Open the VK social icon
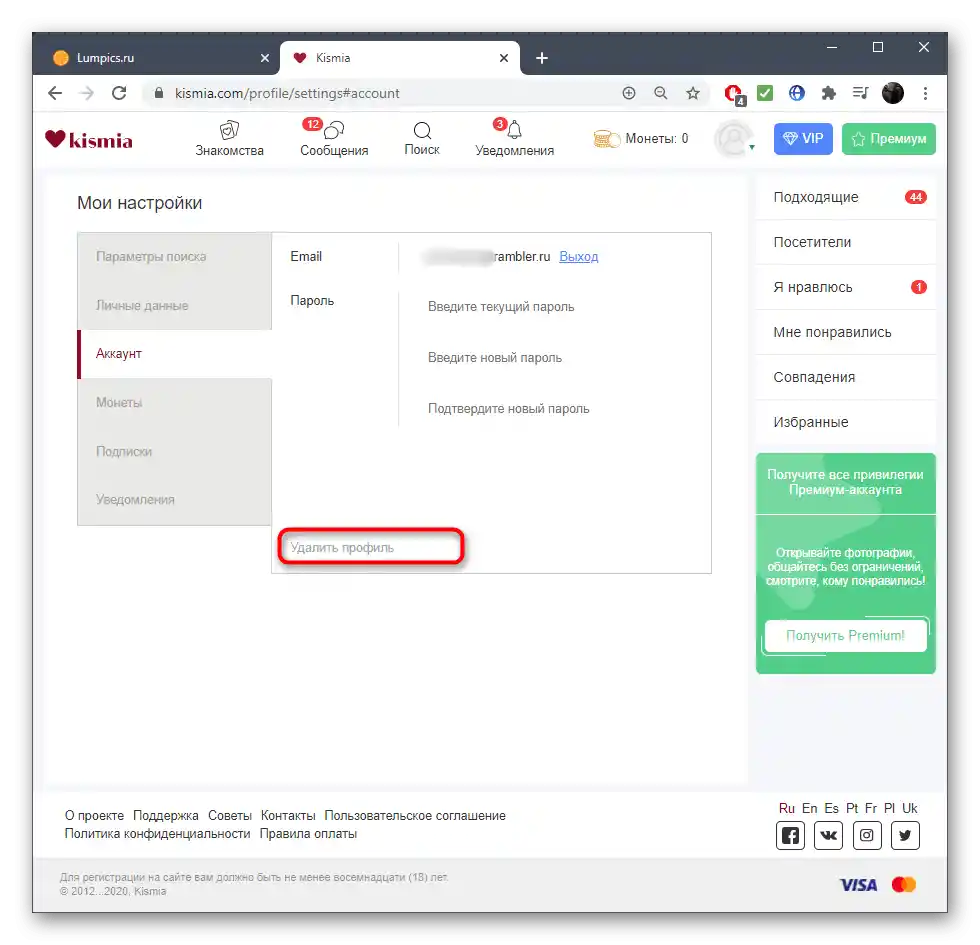Screen dimensions: 980x945 pos(828,836)
